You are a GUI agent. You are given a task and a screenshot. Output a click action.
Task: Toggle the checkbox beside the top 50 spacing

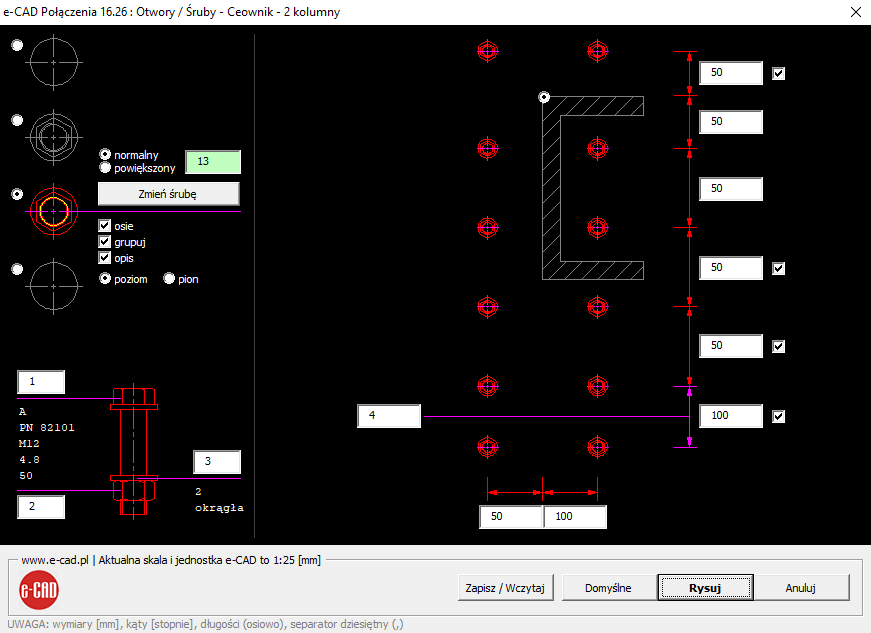[x=779, y=73]
